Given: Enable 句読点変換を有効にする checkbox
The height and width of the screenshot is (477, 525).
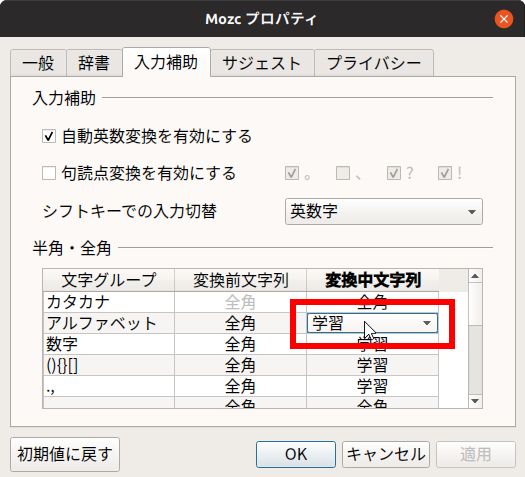Looking at the screenshot, I should coord(49,173).
